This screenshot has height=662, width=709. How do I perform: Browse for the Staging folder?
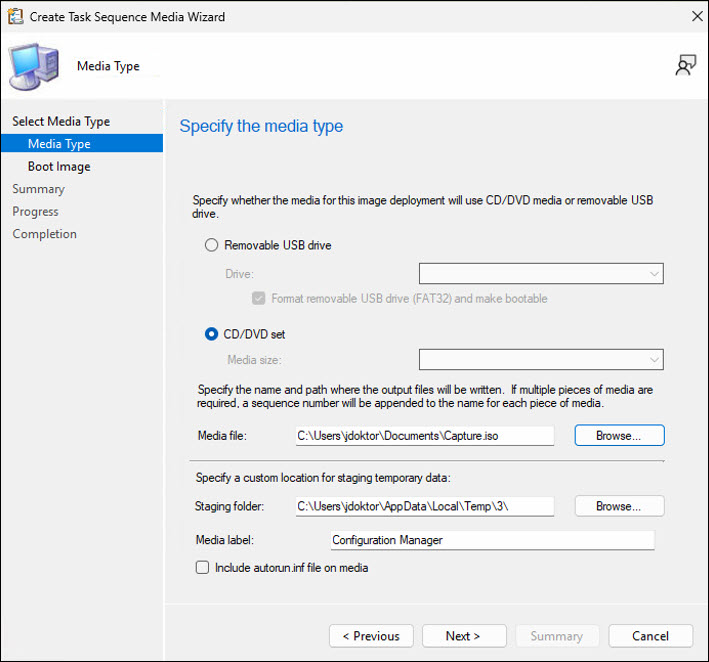coord(619,506)
